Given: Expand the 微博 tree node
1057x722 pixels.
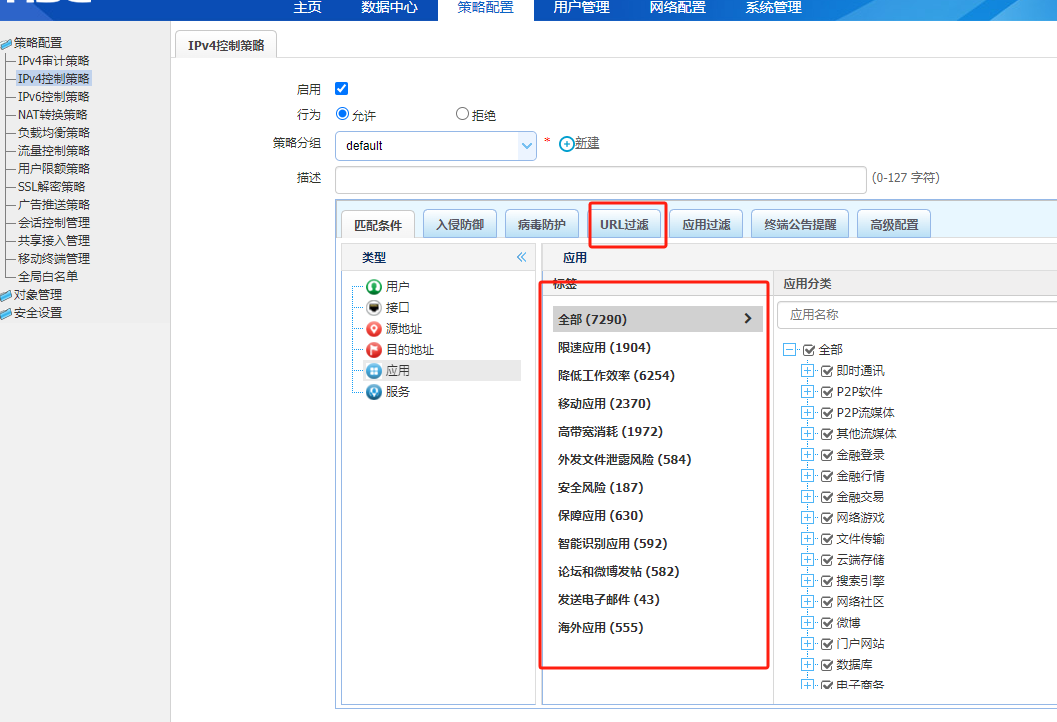Looking at the screenshot, I should (808, 622).
